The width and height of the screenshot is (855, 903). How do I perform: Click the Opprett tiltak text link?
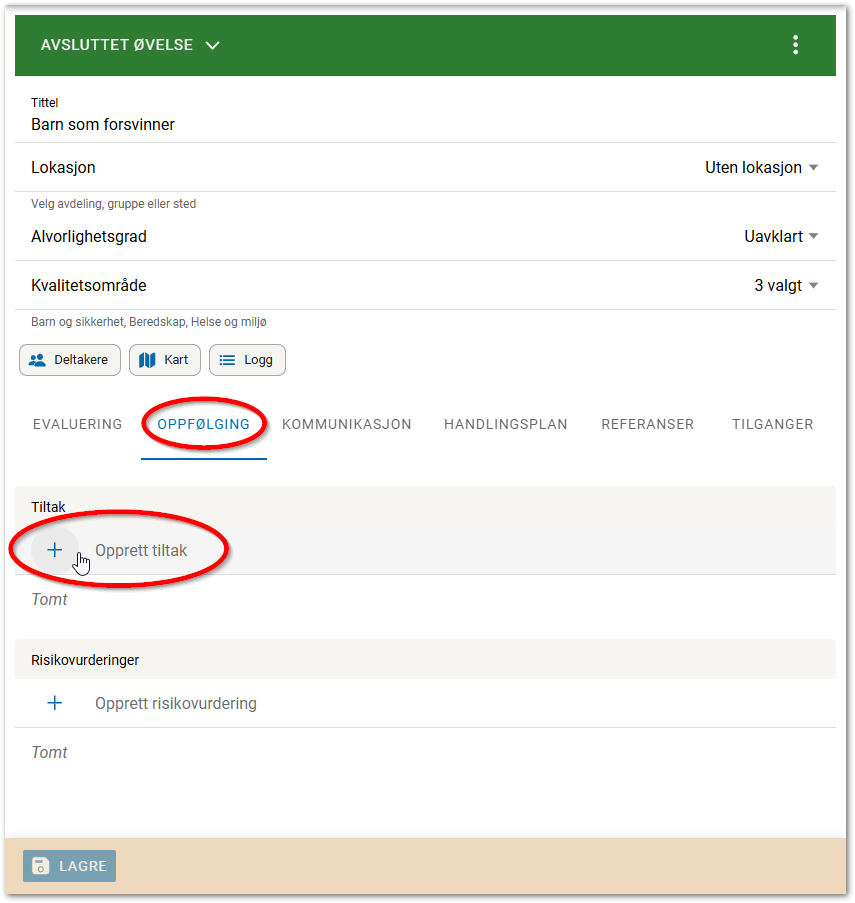coord(141,550)
